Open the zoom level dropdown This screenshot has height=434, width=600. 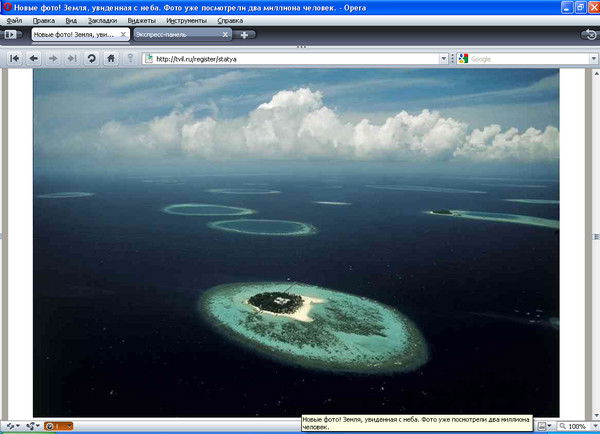(592, 426)
